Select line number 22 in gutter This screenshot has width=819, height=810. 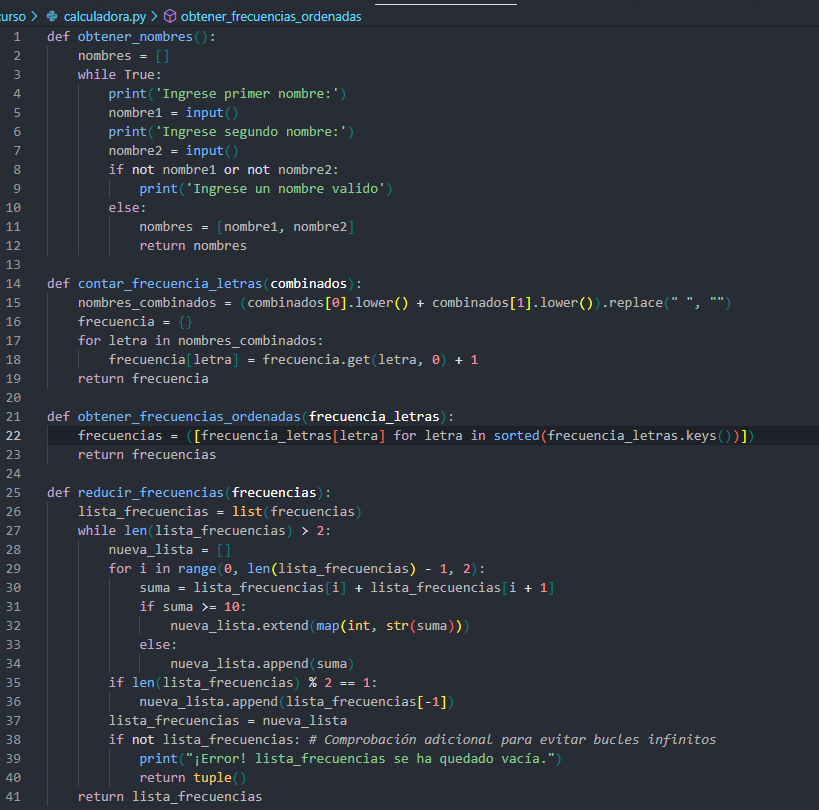point(13,436)
